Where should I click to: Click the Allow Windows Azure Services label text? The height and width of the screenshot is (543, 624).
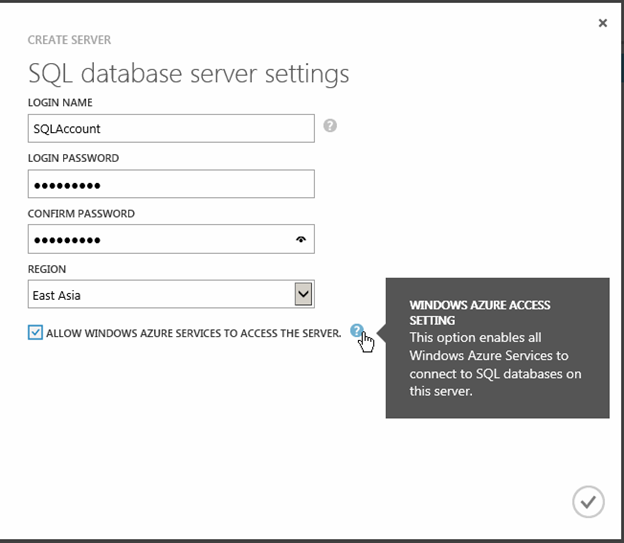pos(194,333)
